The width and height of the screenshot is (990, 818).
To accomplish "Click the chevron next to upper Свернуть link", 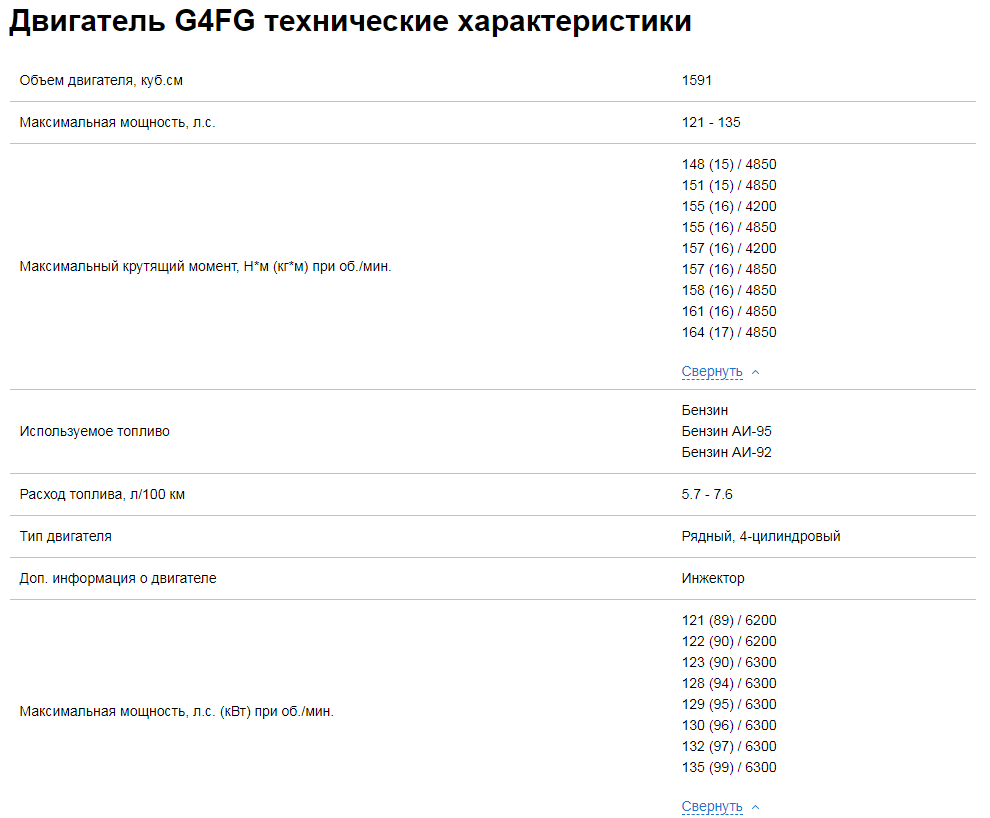I will (755, 371).
